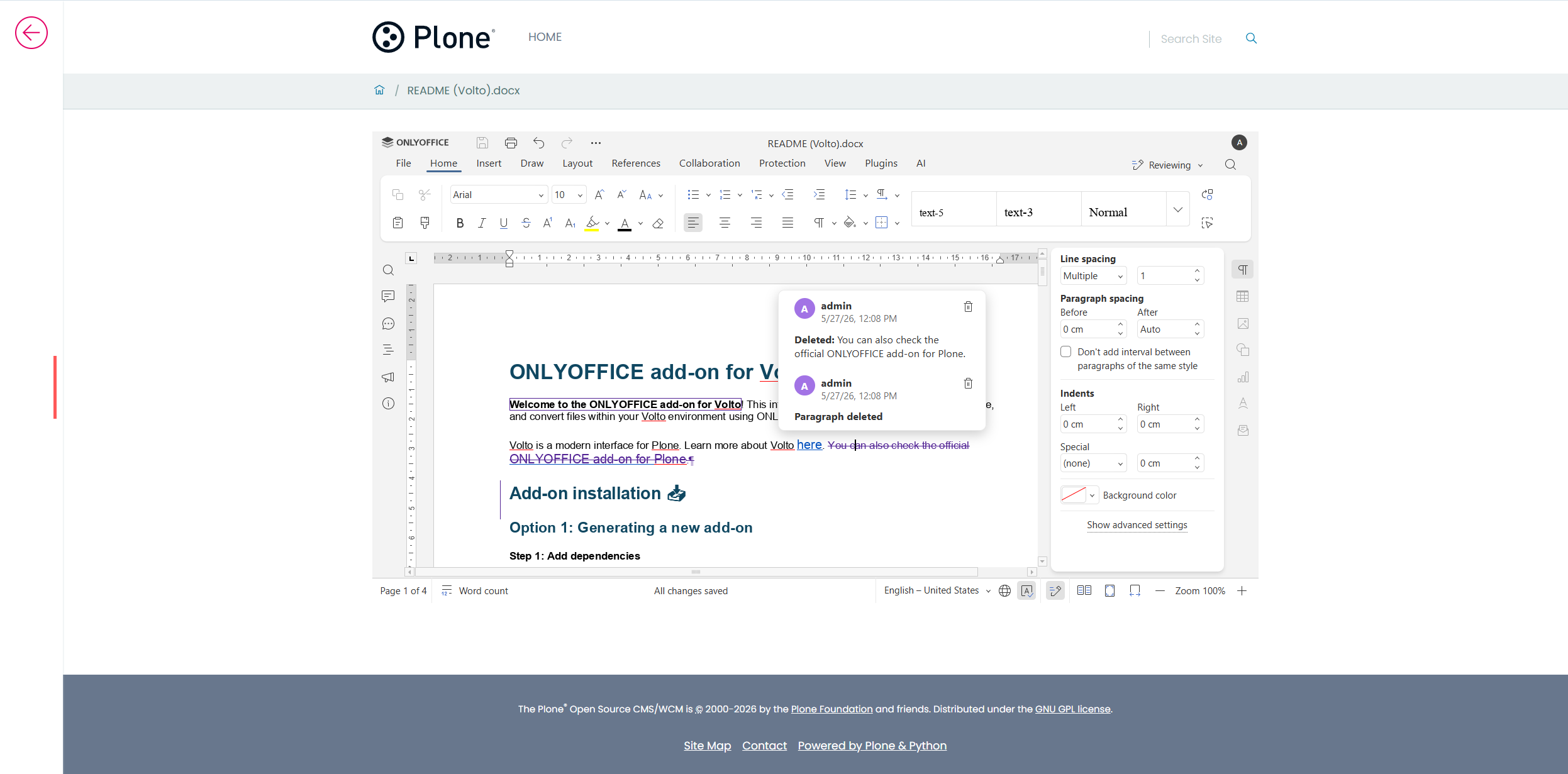This screenshot has height=774, width=1568.
Task: Increase the paragraph indent
Action: pyautogui.click(x=819, y=195)
